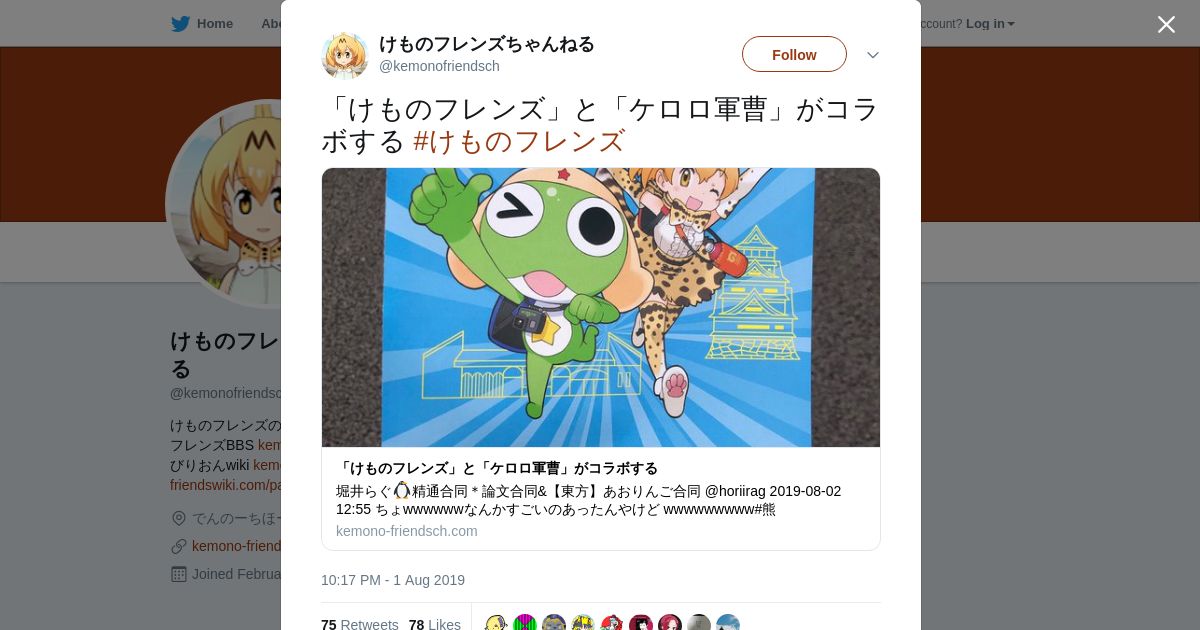Open the card headline about ケロロ軍曹 collaboration
Viewport: 1200px width, 630px height.
pyautogui.click(x=497, y=468)
